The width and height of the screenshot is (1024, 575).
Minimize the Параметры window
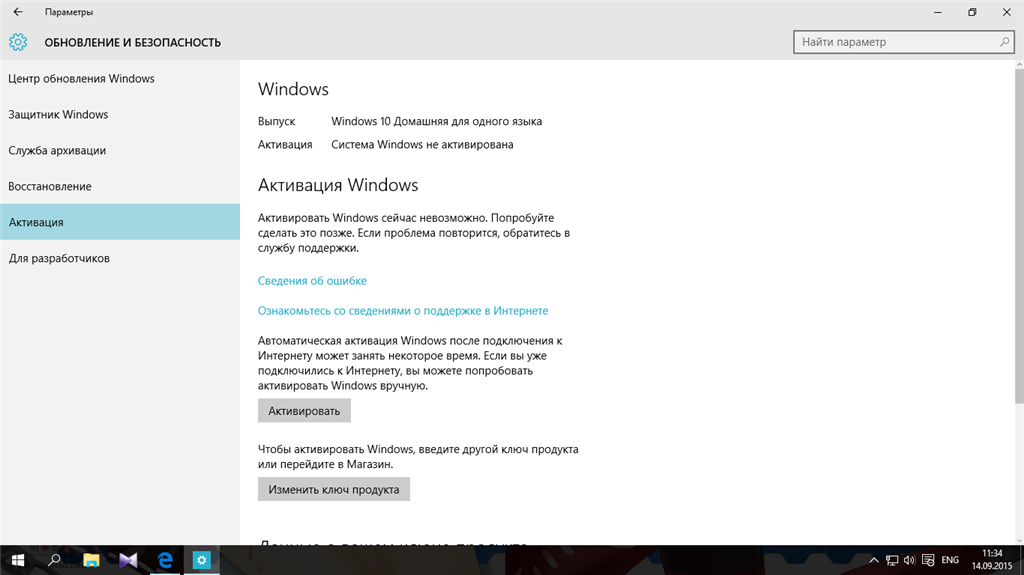pos(938,12)
